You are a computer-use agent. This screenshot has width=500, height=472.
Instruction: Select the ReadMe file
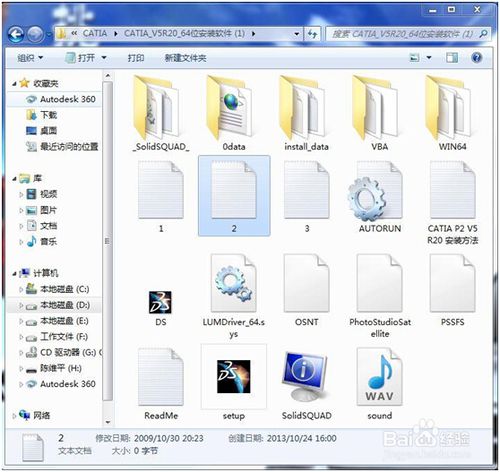[161, 383]
